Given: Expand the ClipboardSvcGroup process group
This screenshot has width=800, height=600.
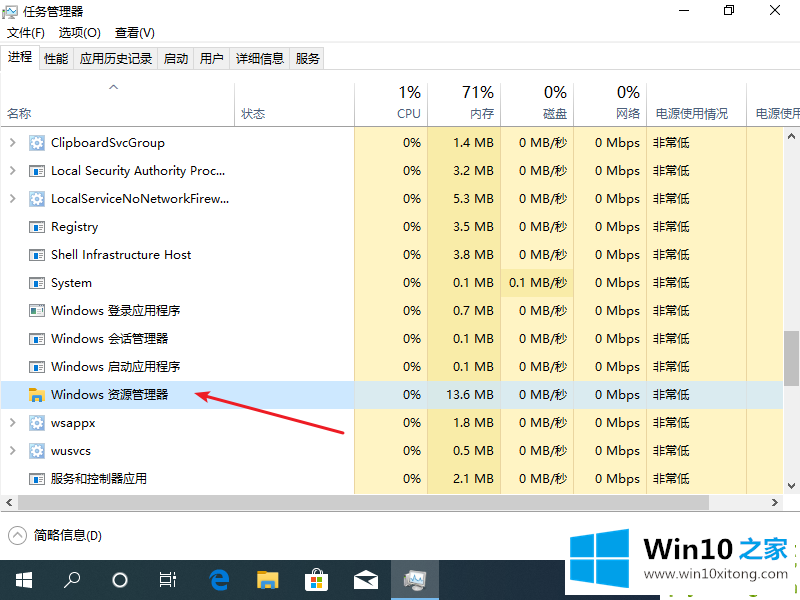Looking at the screenshot, I should click(13, 143).
